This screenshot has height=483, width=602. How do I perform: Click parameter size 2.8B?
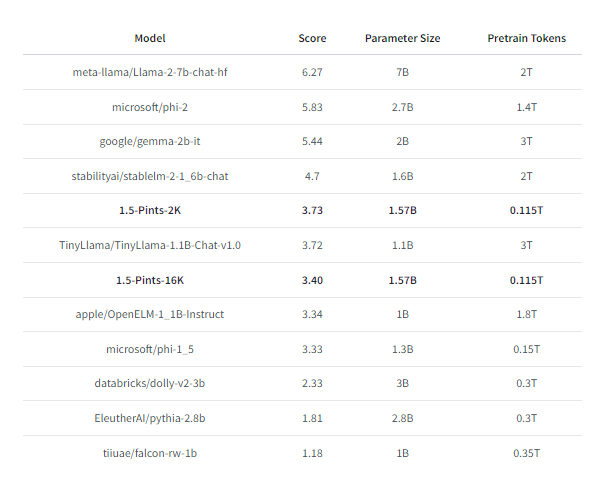click(x=402, y=418)
